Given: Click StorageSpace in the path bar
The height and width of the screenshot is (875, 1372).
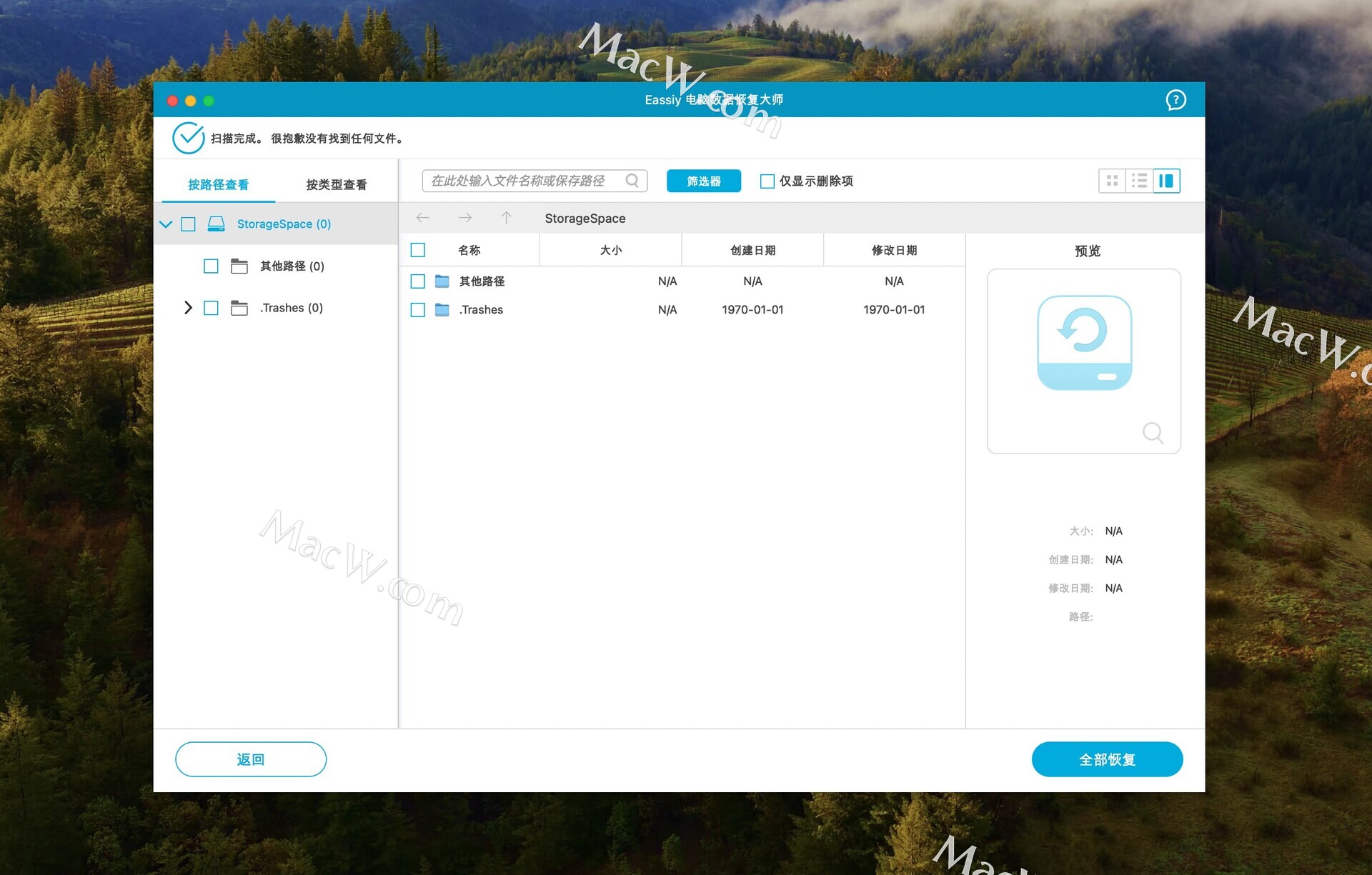Looking at the screenshot, I should point(585,219).
